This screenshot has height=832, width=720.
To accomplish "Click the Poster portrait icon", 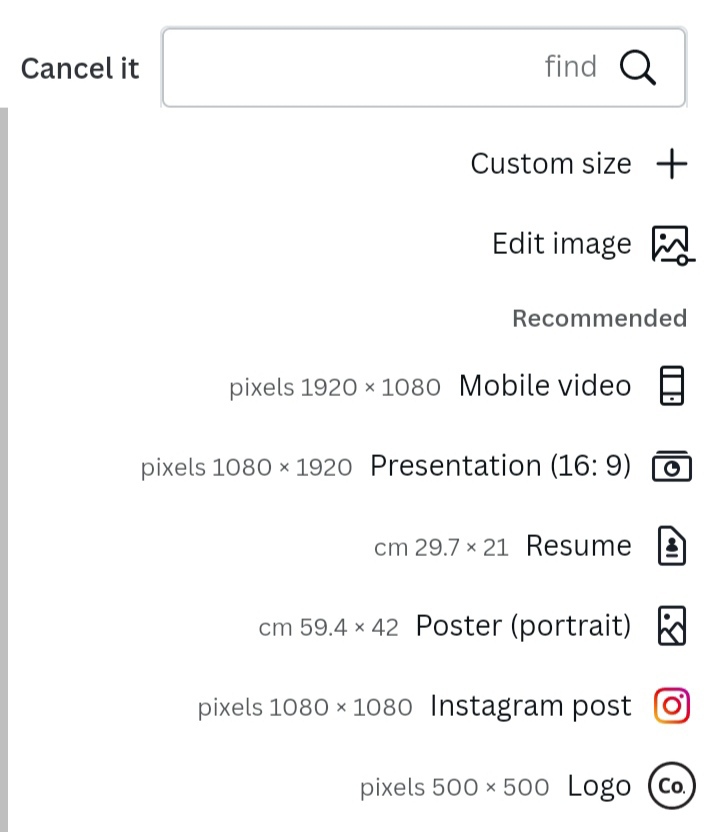I will (672, 627).
